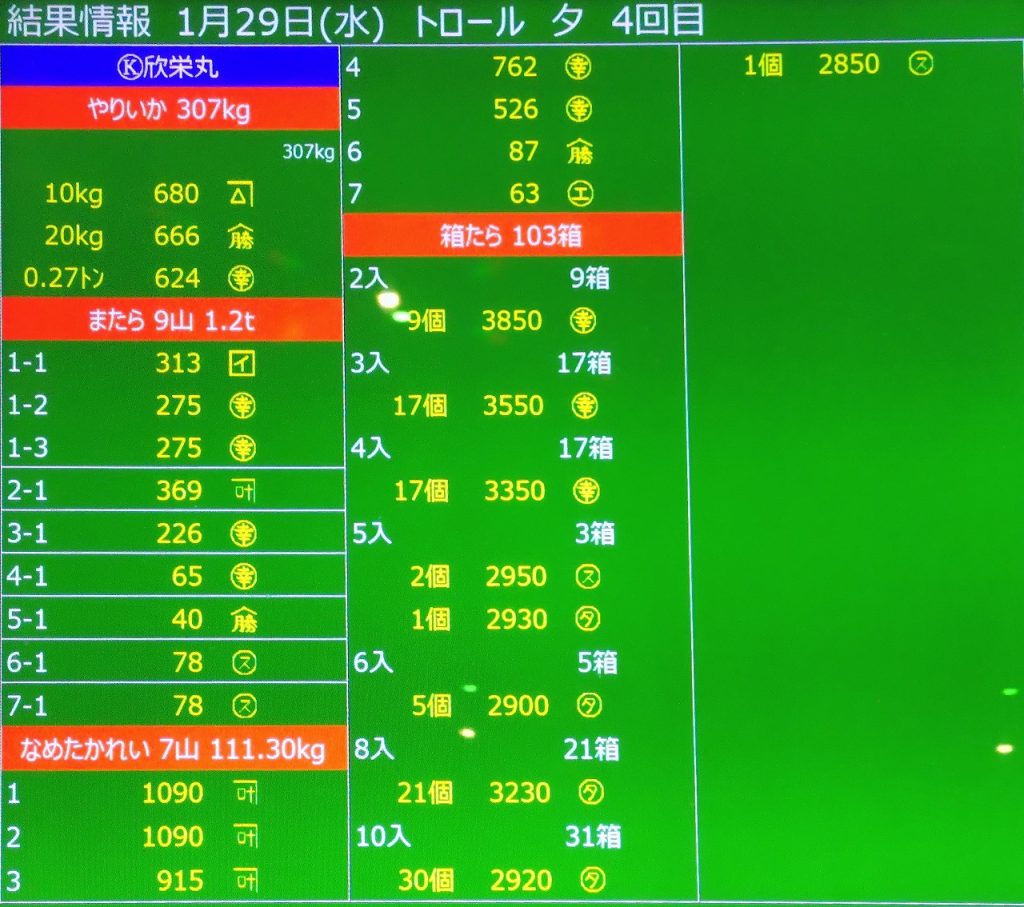Screen dimensions: 1024x907
Task: Select the buyer mark in the 20kg 666 row
Action: point(241,237)
